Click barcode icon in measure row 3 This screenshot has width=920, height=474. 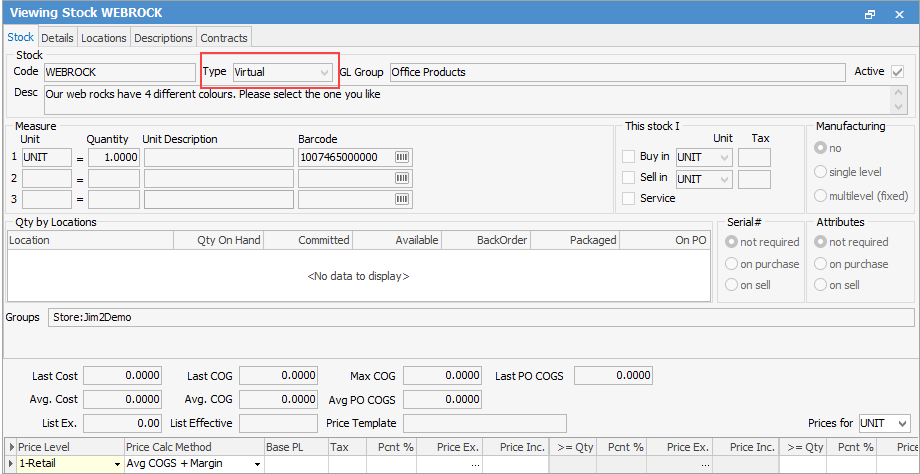coord(403,199)
